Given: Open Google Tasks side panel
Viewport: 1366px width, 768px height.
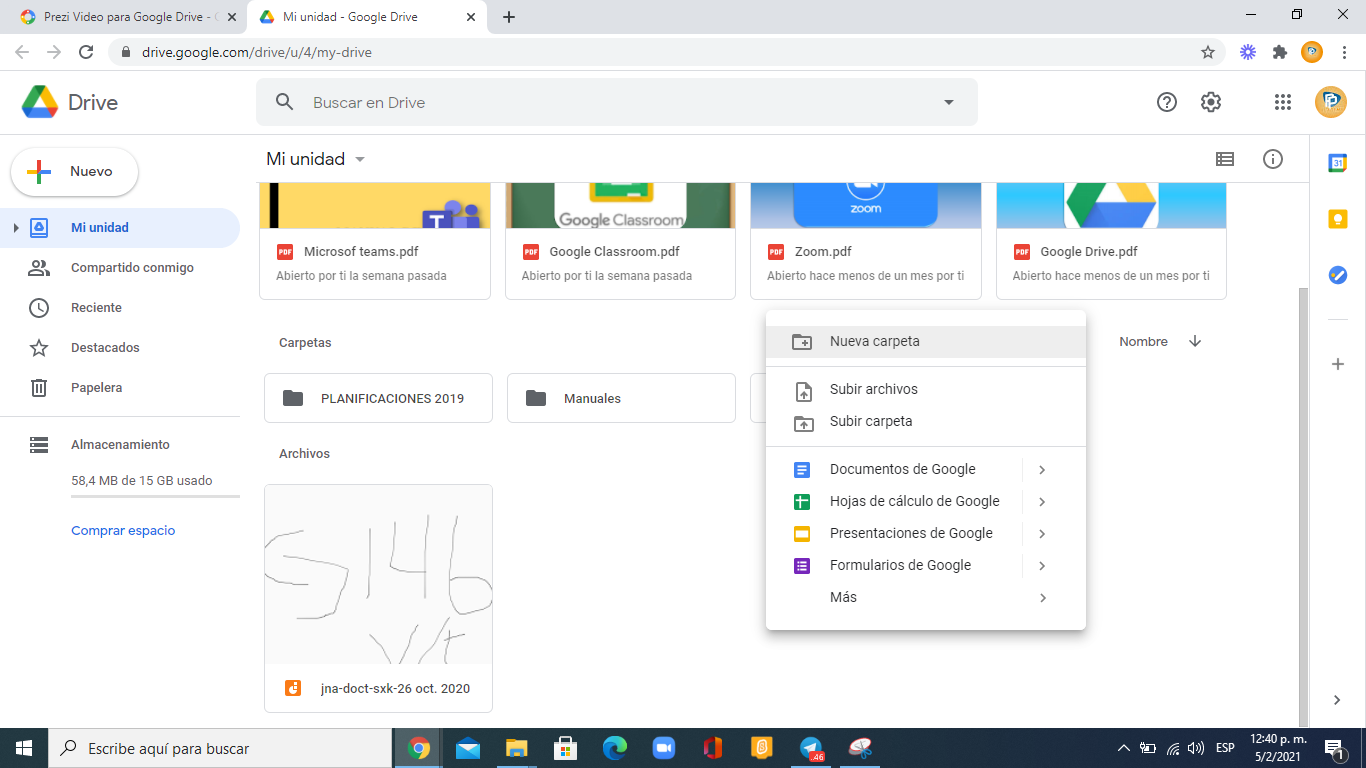Looking at the screenshot, I should click(x=1338, y=275).
